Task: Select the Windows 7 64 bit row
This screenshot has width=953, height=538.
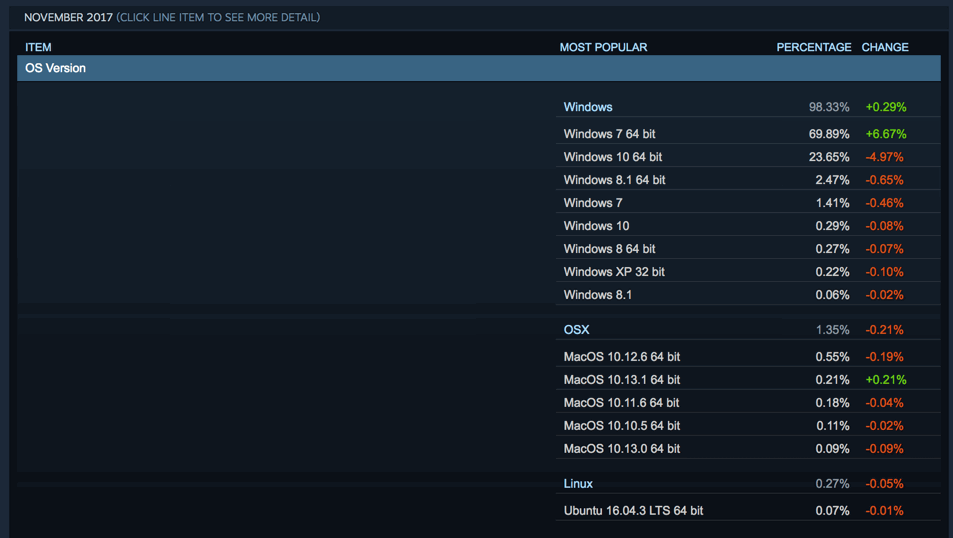Action: pos(748,134)
